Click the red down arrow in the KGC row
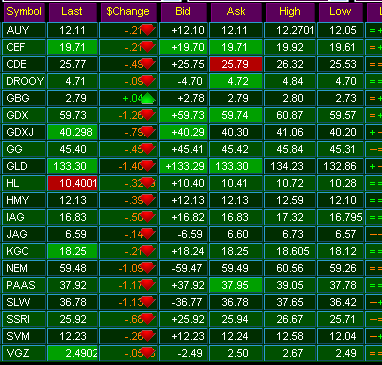Viewport: 382px width, 365px height. [x=147, y=251]
